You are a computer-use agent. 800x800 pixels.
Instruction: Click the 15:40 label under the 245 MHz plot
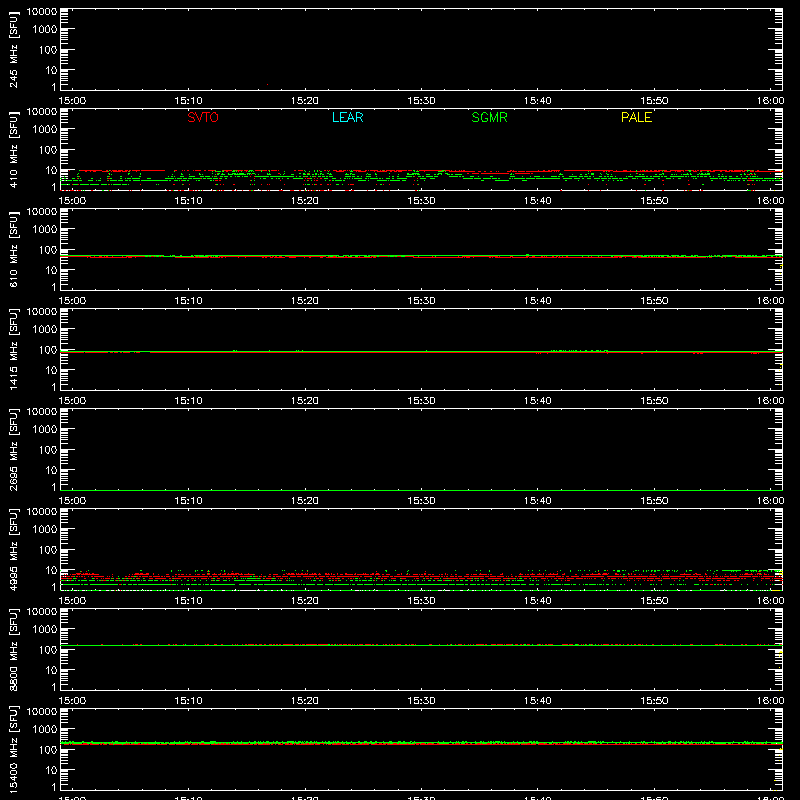538,101
